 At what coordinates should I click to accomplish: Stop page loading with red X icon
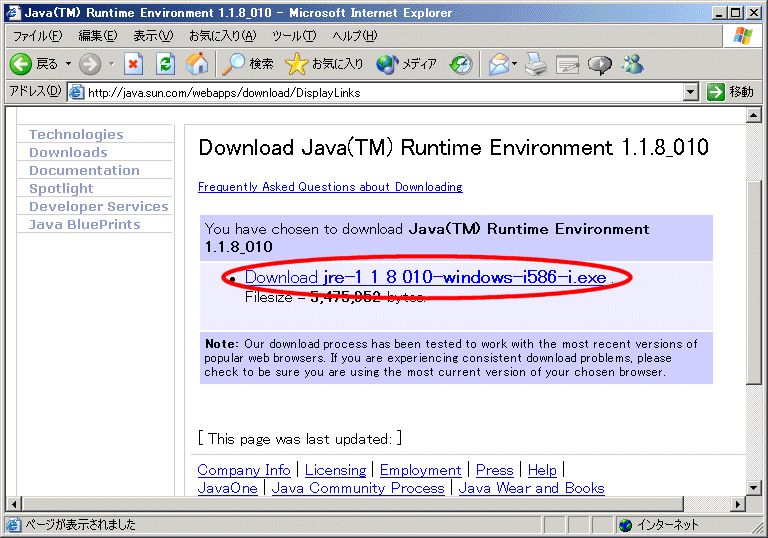(x=133, y=64)
